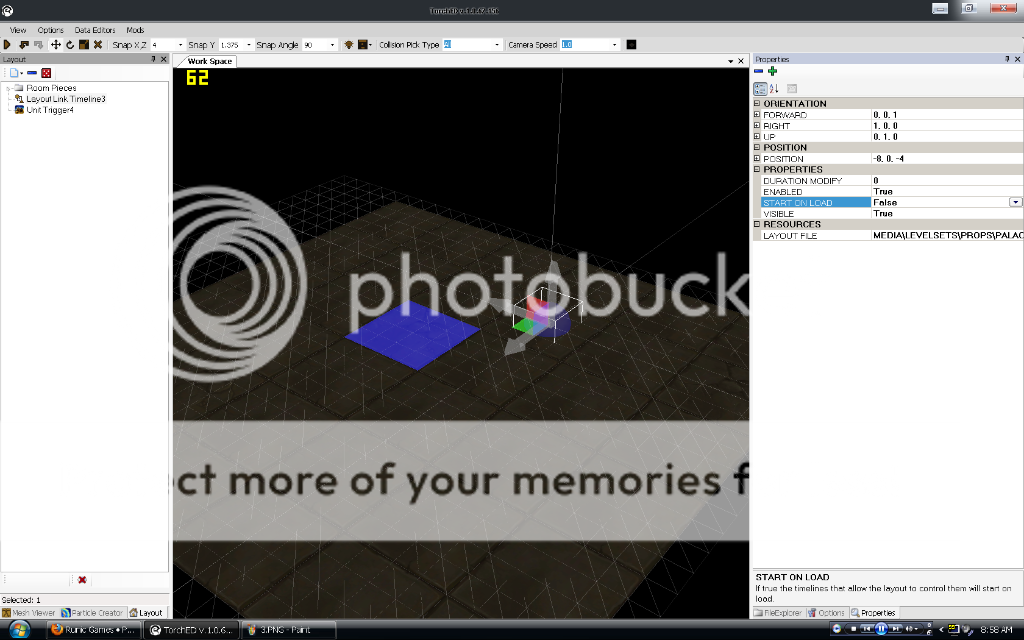1024x640 pixels.
Task: Pin the Layout panel
Action: tap(153, 59)
